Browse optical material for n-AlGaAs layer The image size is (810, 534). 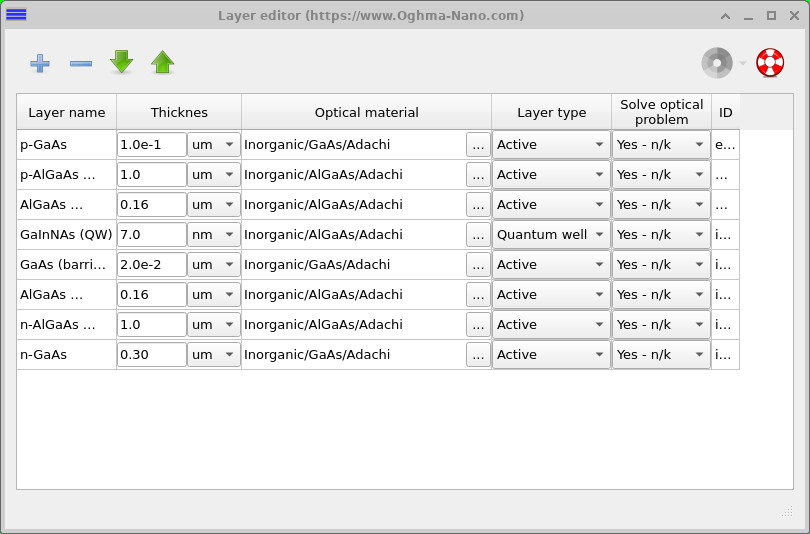pos(478,324)
